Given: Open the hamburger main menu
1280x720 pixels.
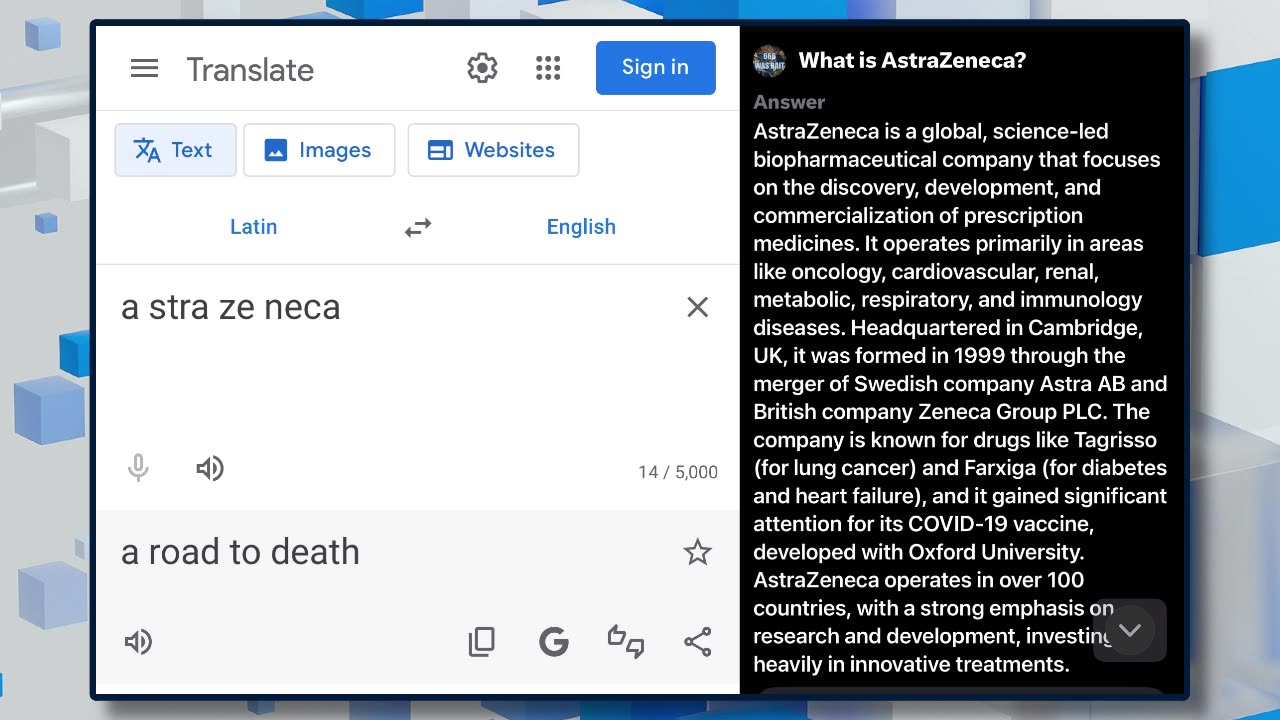Looking at the screenshot, I should pyautogui.click(x=145, y=68).
